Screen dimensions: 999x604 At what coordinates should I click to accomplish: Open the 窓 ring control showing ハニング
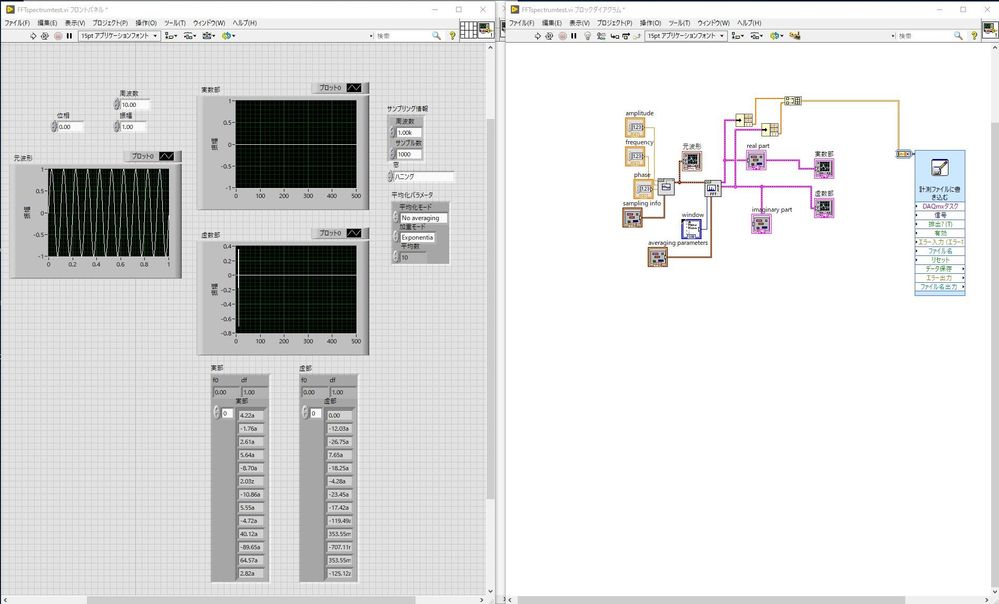pyautogui.click(x=424, y=176)
